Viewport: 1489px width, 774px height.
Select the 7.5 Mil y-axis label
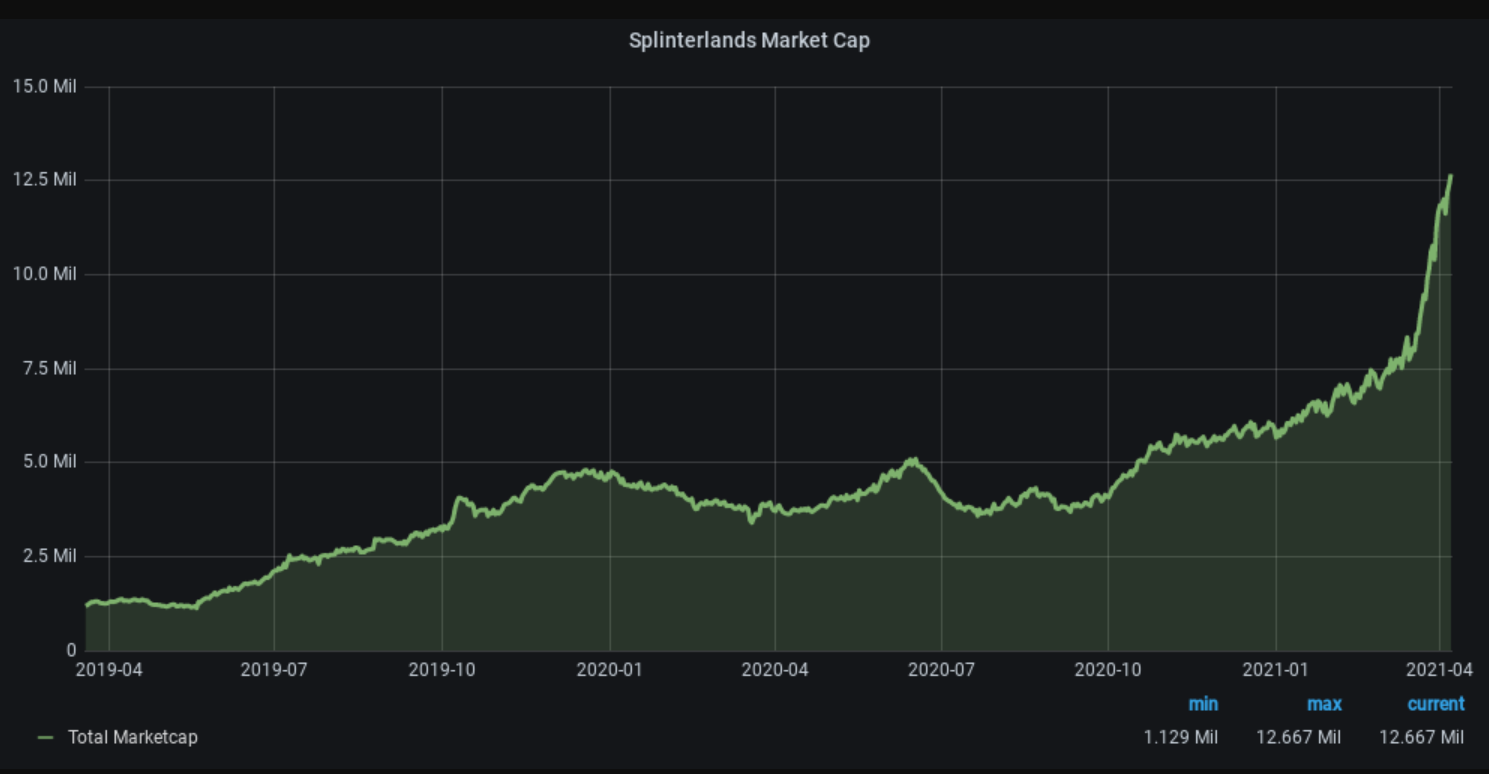[48, 368]
